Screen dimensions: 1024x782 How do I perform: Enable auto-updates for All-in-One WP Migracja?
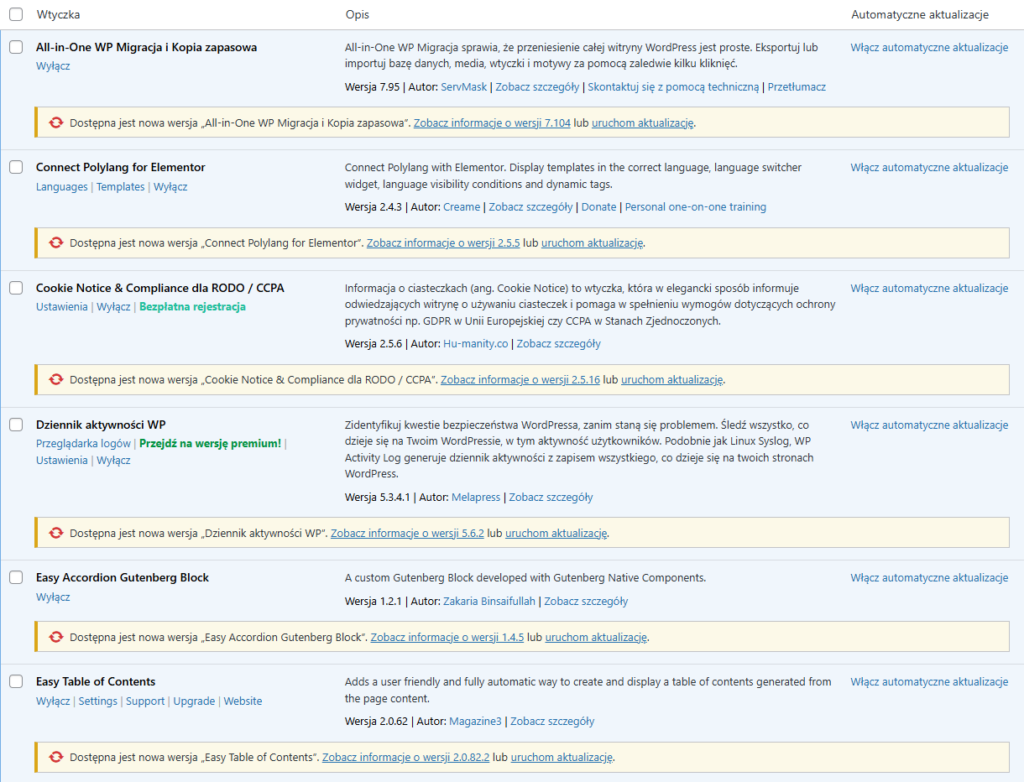[x=929, y=47]
